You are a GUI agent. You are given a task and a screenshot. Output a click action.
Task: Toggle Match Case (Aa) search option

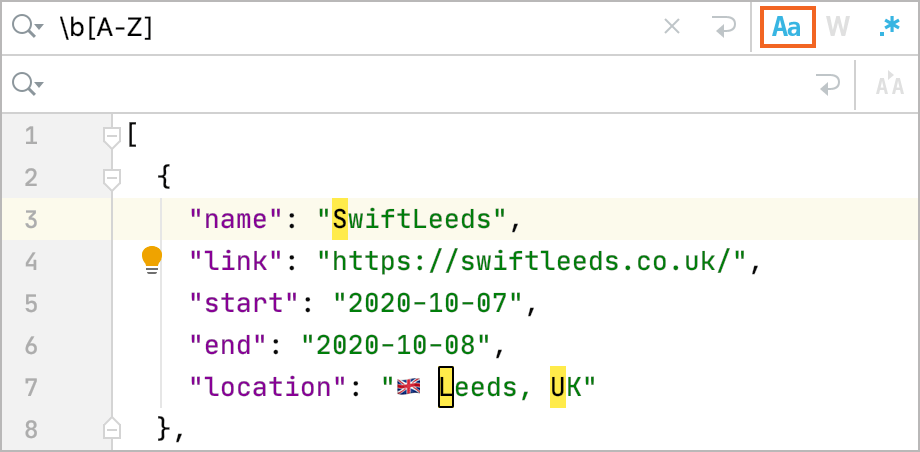pos(787,27)
